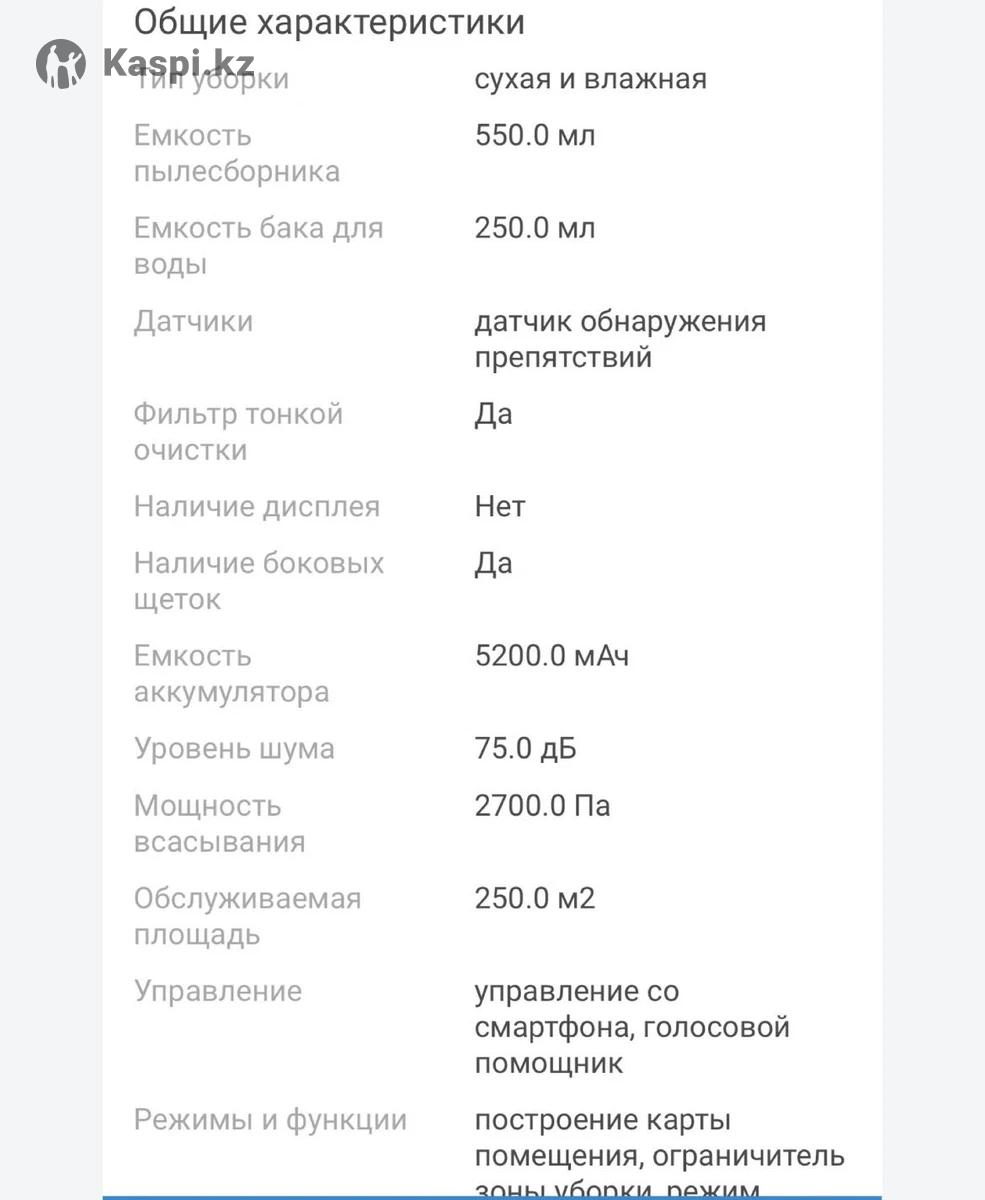Select the "Нет" display value

coord(499,507)
